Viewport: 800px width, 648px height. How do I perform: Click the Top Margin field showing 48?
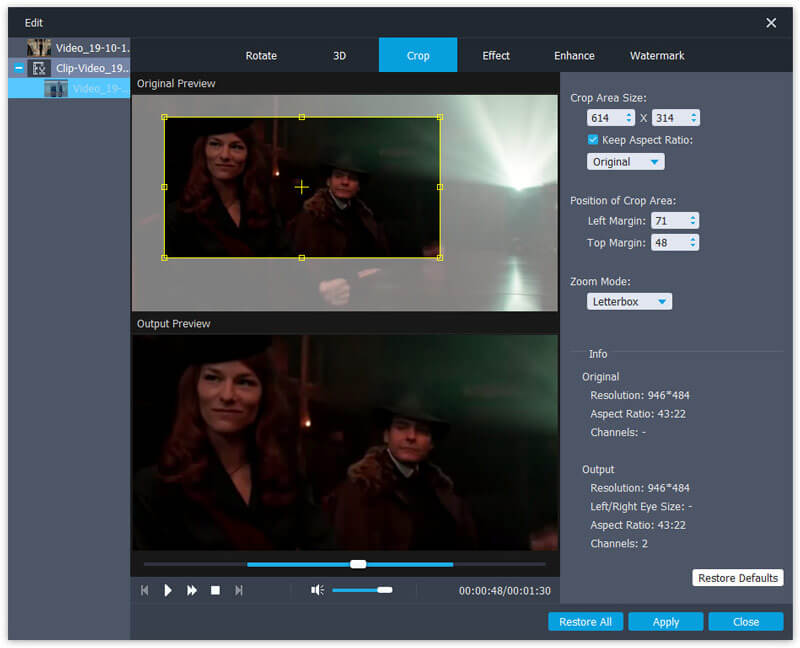pos(669,243)
